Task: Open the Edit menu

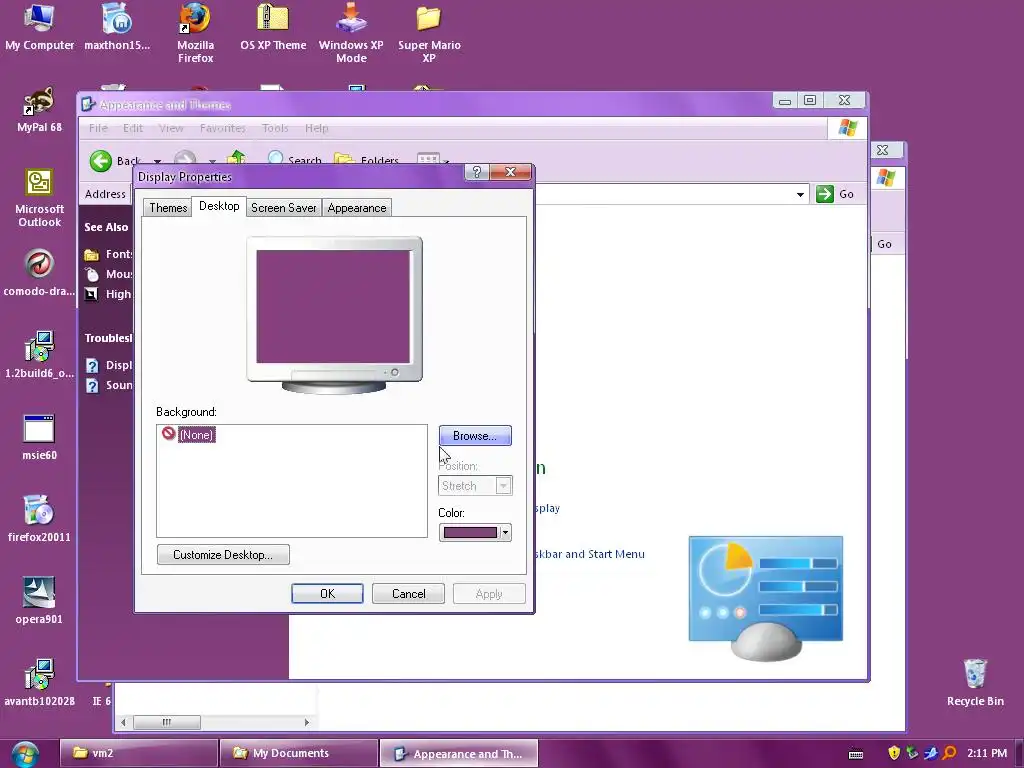Action: pos(133,128)
